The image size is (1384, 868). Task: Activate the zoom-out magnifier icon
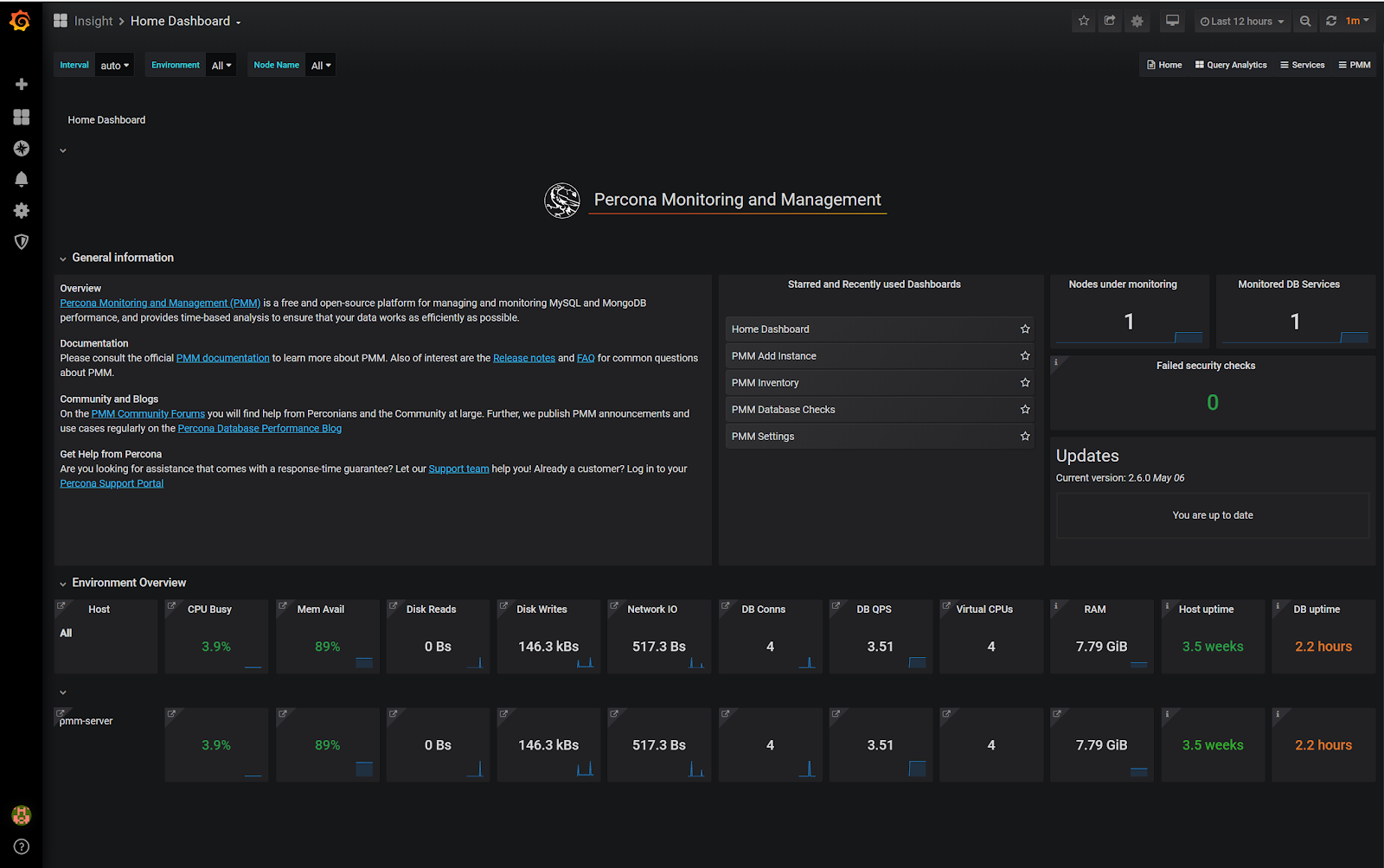(x=1305, y=21)
